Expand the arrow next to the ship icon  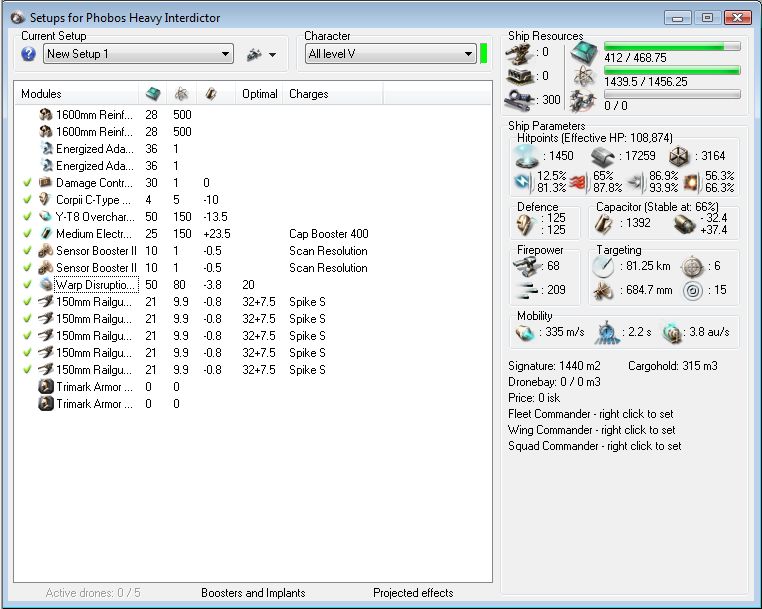click(273, 54)
